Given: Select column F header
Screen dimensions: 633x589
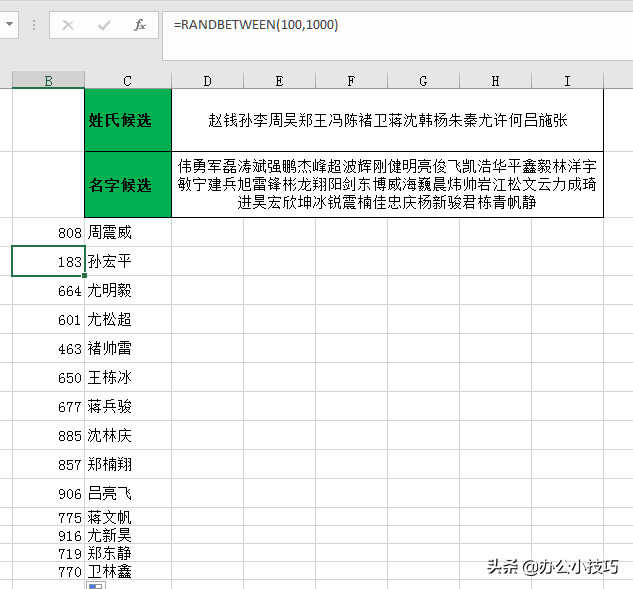Looking at the screenshot, I should click(351, 81).
